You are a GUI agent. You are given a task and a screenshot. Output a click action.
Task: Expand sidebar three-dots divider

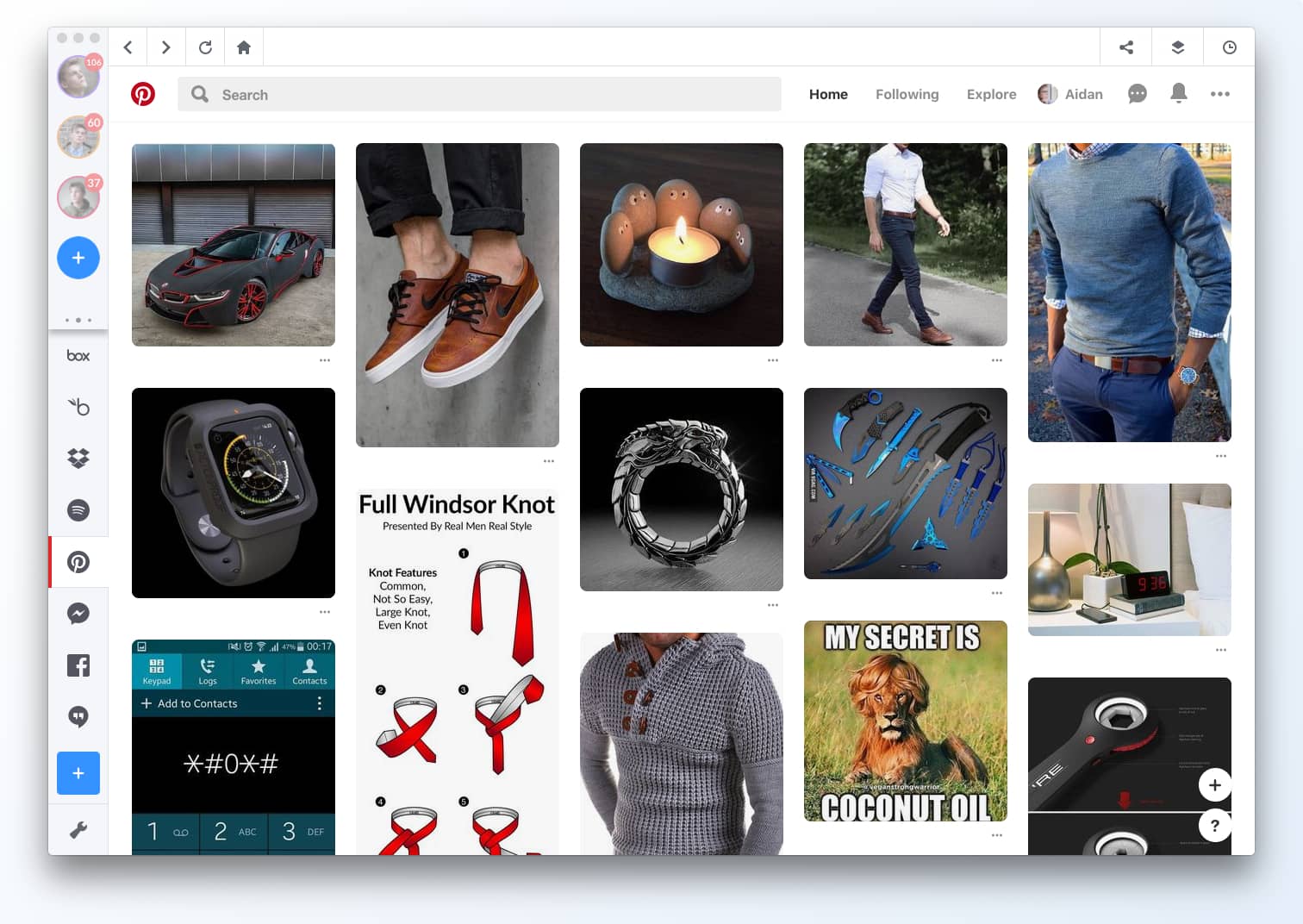78,320
